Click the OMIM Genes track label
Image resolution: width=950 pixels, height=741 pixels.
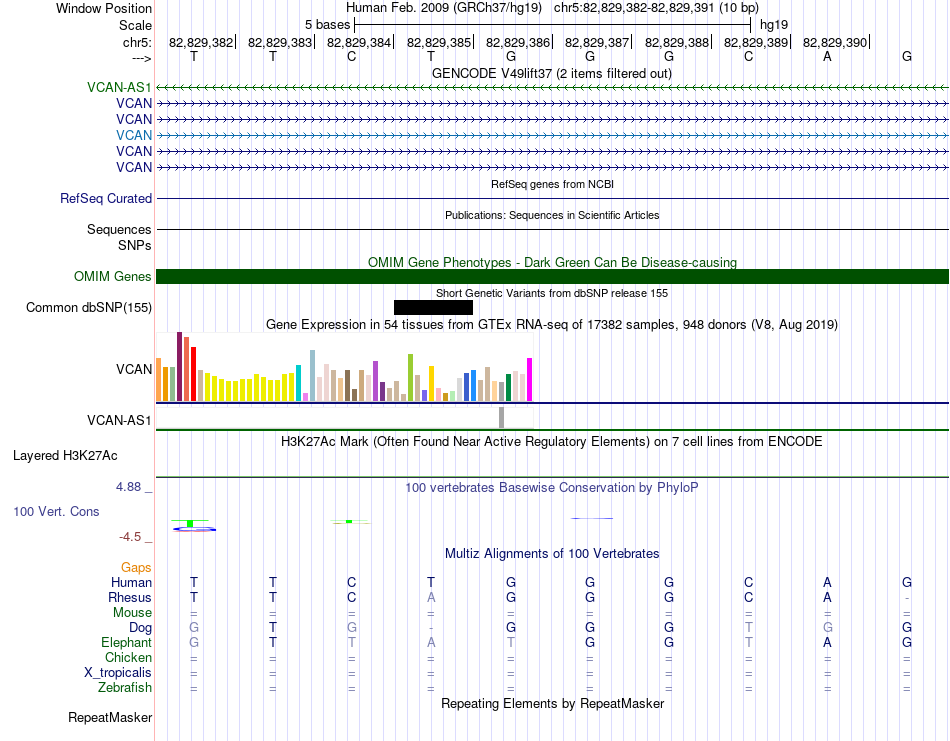113,276
